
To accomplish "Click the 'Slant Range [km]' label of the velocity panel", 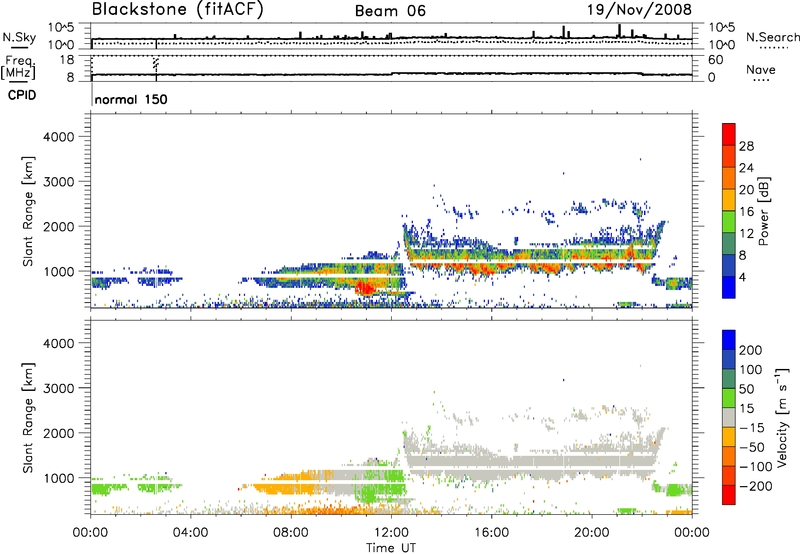I will [x=28, y=418].
